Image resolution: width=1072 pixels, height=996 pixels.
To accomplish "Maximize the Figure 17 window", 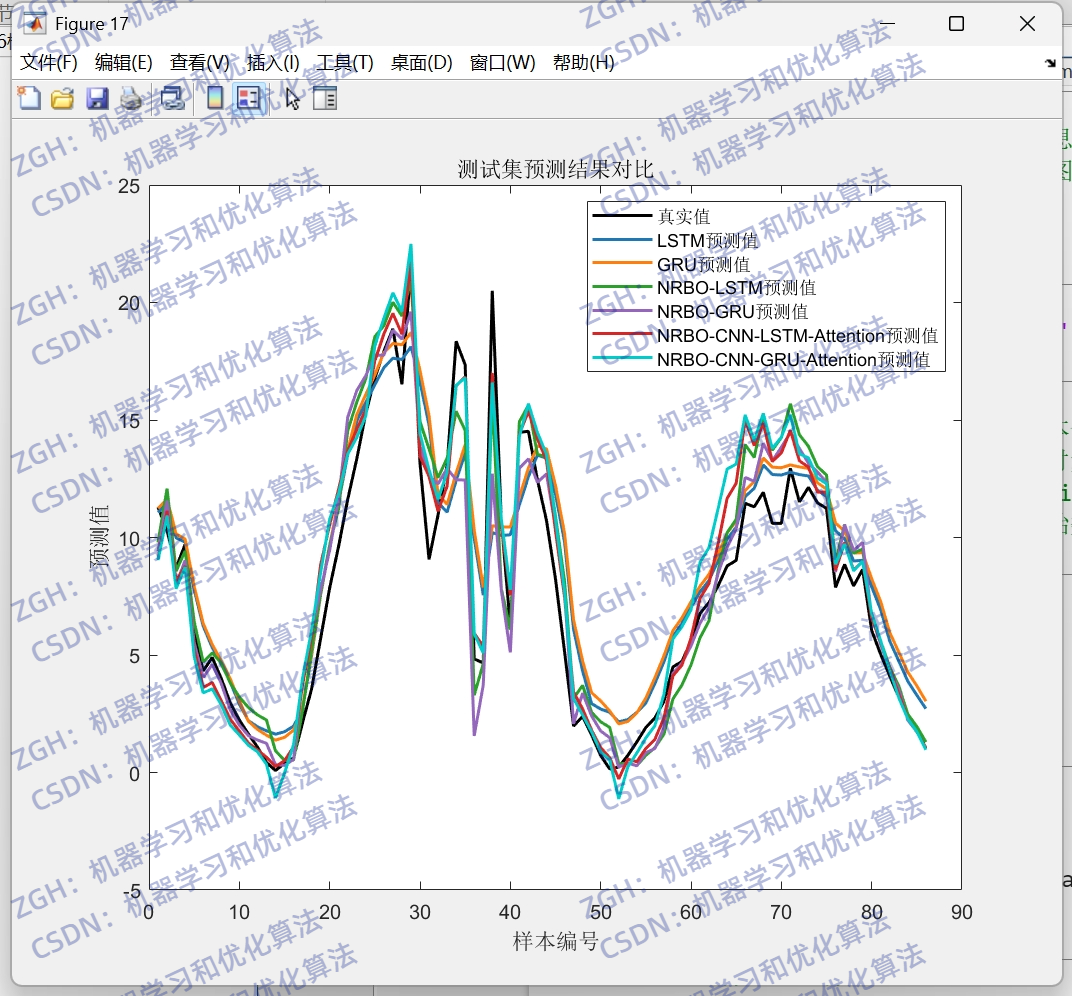I will [x=956, y=24].
